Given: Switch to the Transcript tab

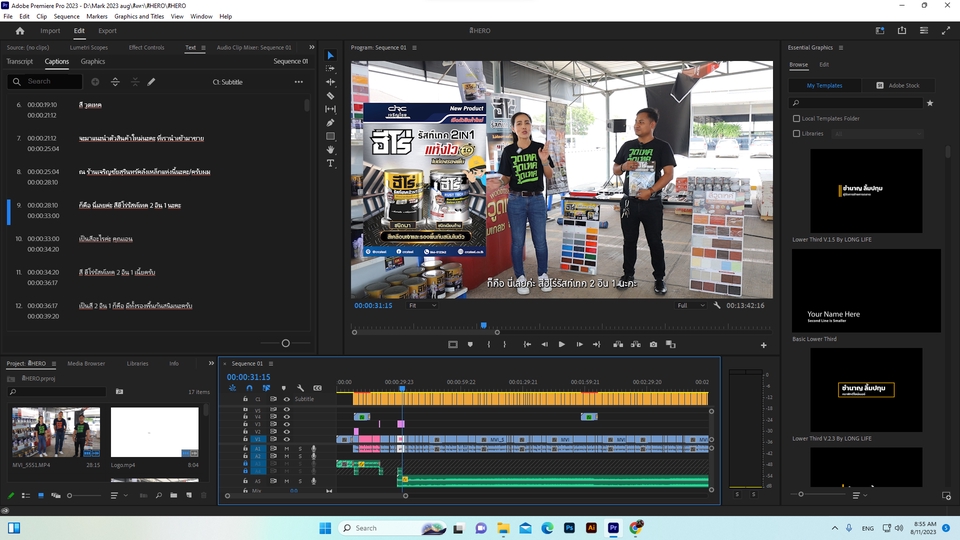Looking at the screenshot, I should (x=20, y=61).
